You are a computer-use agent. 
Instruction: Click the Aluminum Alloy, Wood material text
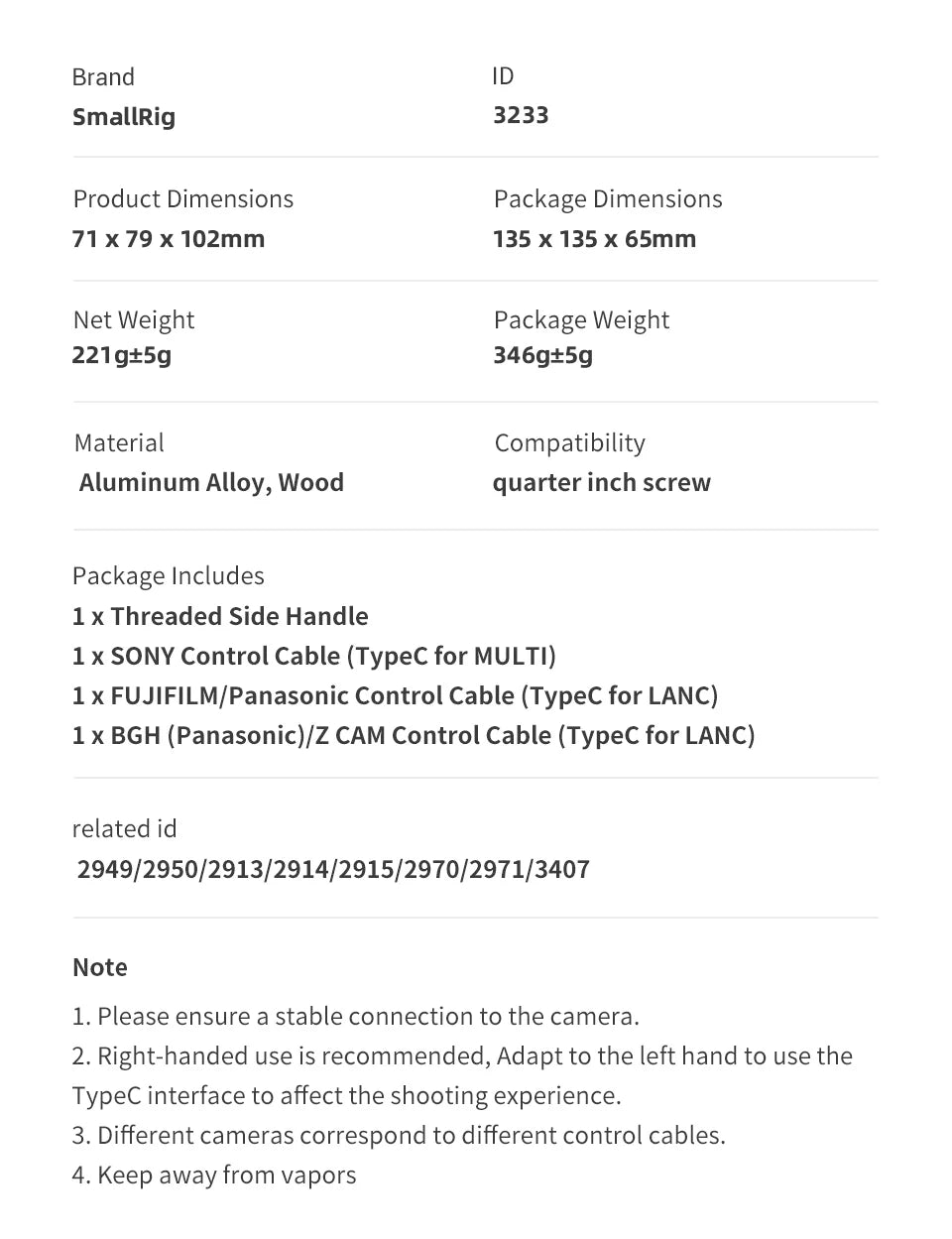[211, 483]
